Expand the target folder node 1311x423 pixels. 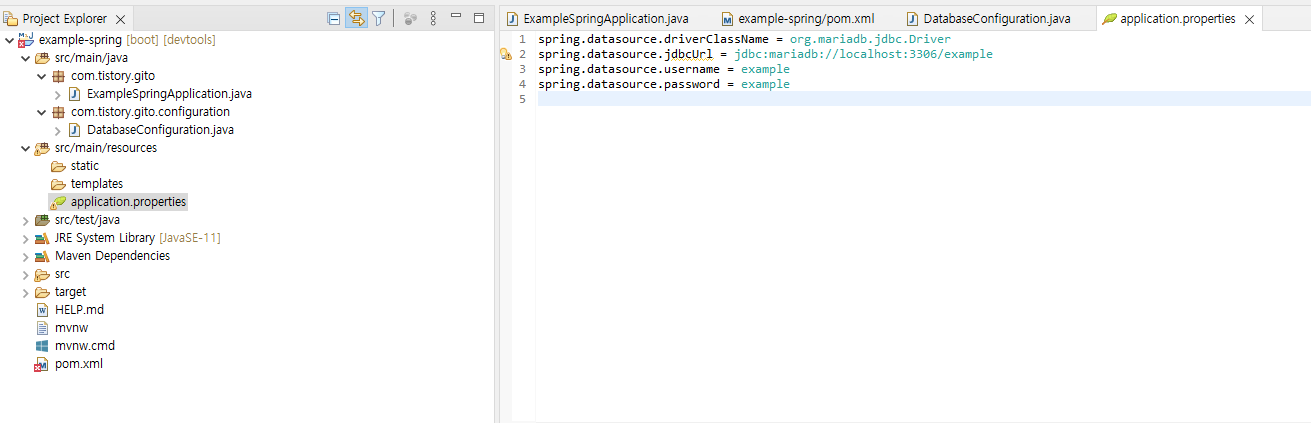coord(25,292)
